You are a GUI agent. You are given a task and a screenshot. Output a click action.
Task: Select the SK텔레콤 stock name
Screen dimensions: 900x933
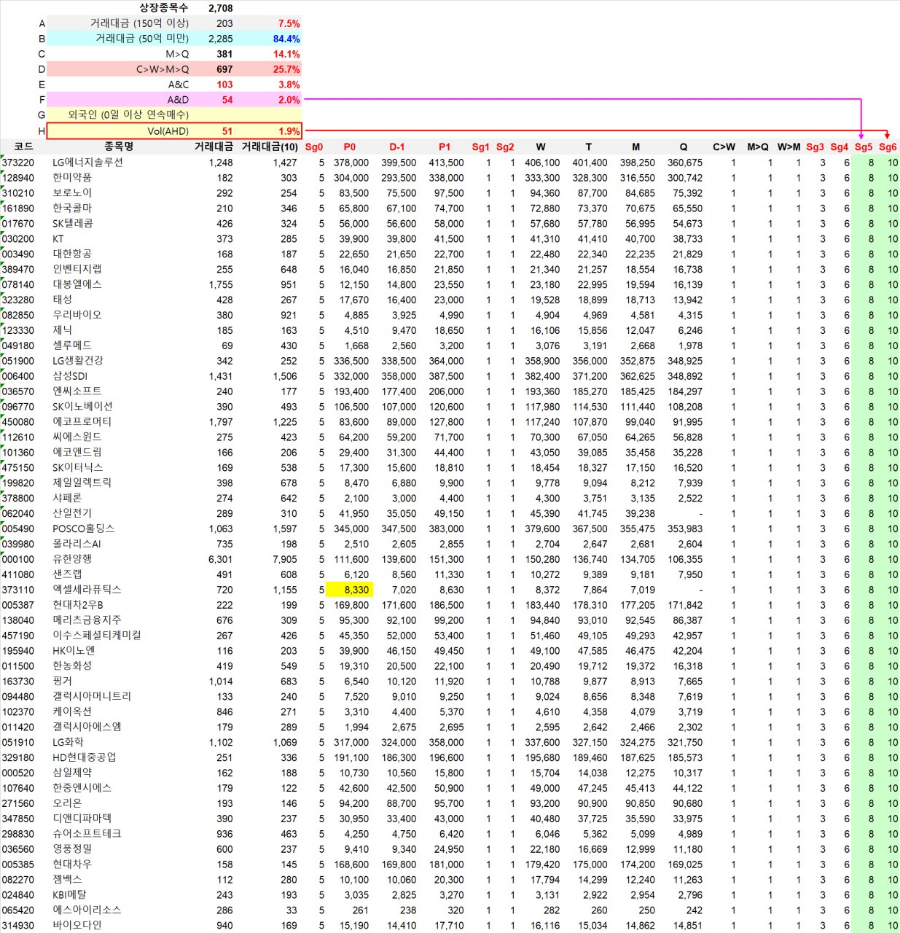(x=73, y=224)
